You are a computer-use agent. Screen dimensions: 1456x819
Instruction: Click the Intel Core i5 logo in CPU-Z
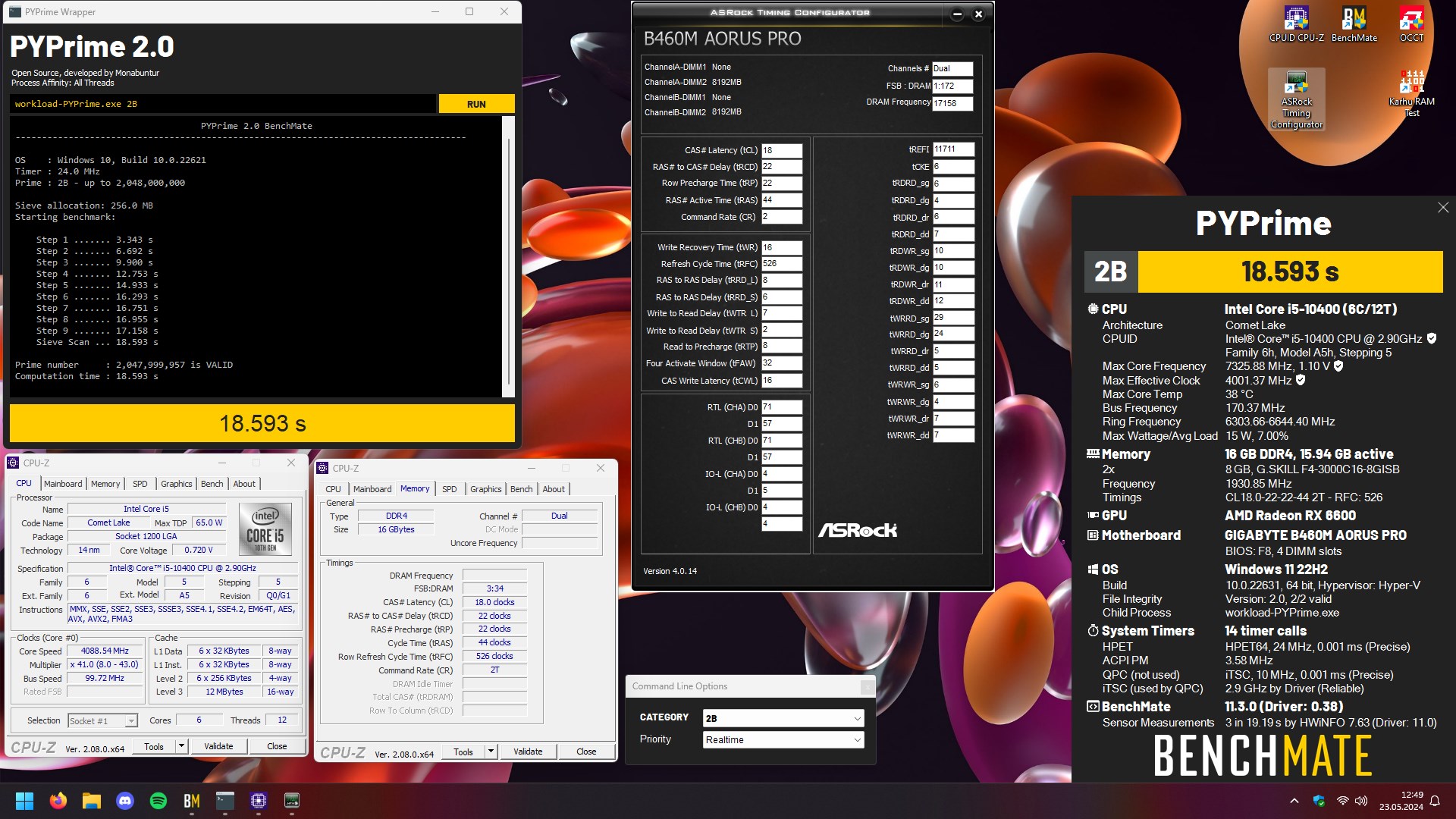click(x=265, y=529)
